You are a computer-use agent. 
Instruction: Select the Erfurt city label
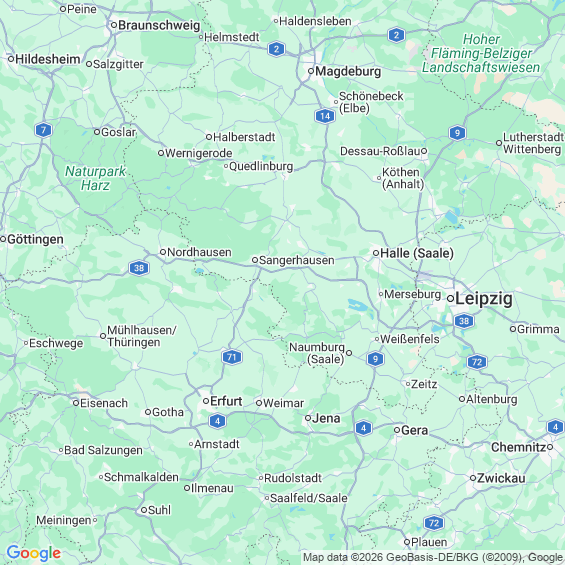click(x=226, y=401)
